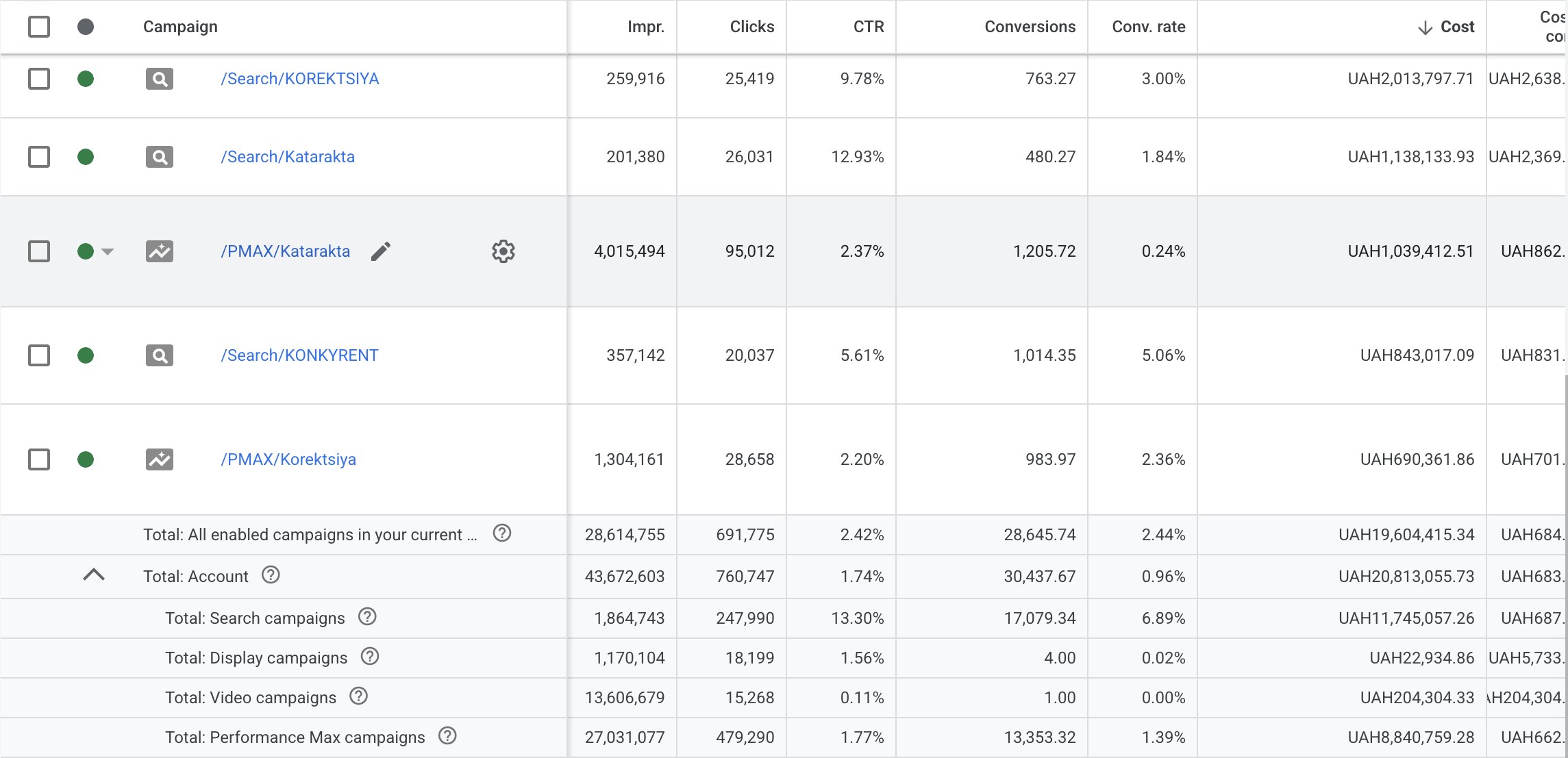Click the CTR column header
Screen dimensions: 1568x758
click(869, 27)
